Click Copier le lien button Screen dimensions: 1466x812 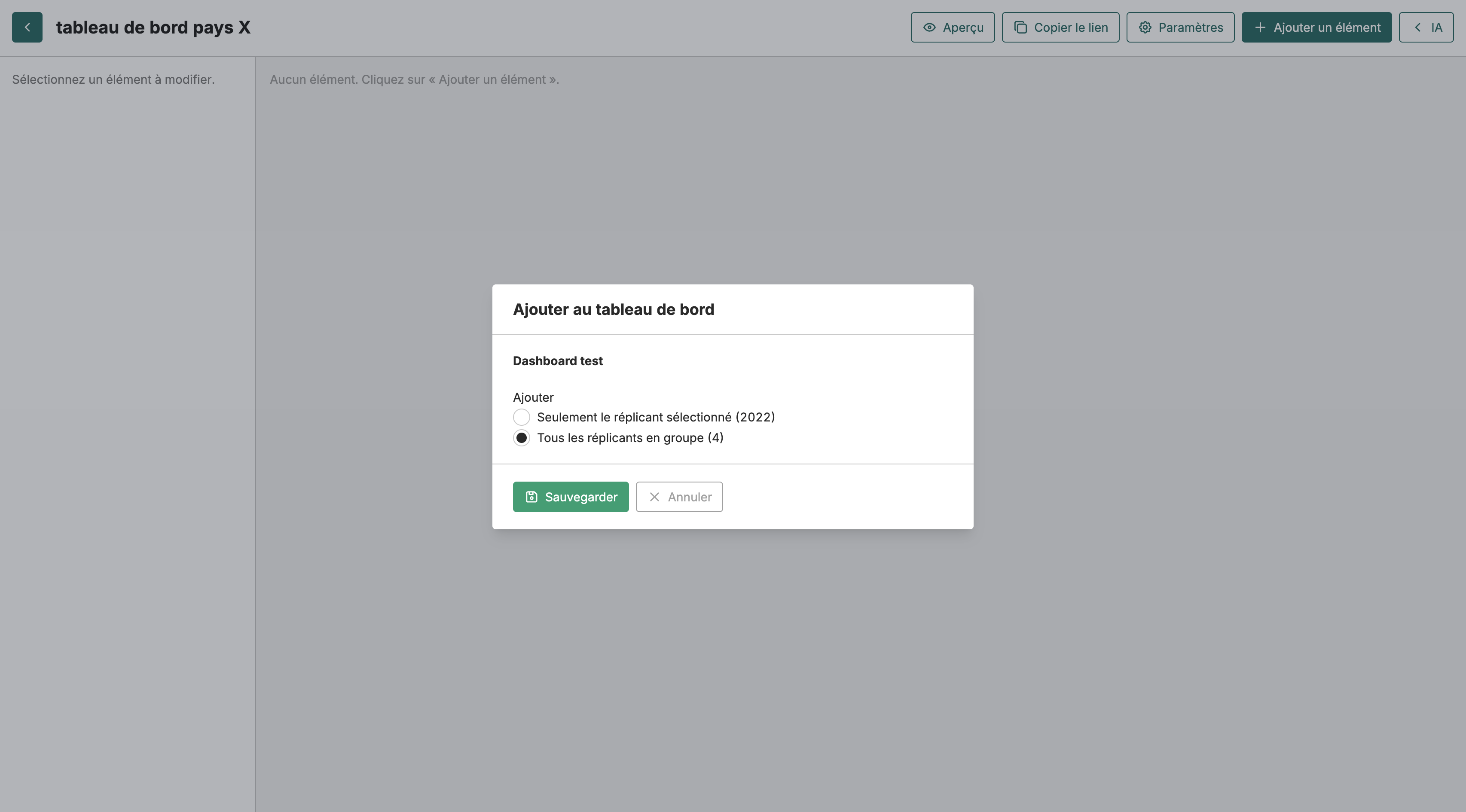point(1060,27)
